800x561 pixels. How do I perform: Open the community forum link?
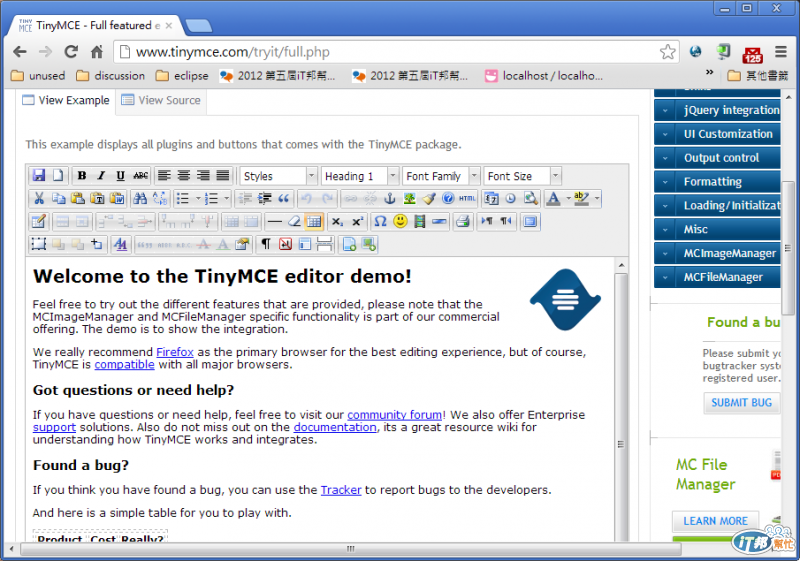coord(395,415)
